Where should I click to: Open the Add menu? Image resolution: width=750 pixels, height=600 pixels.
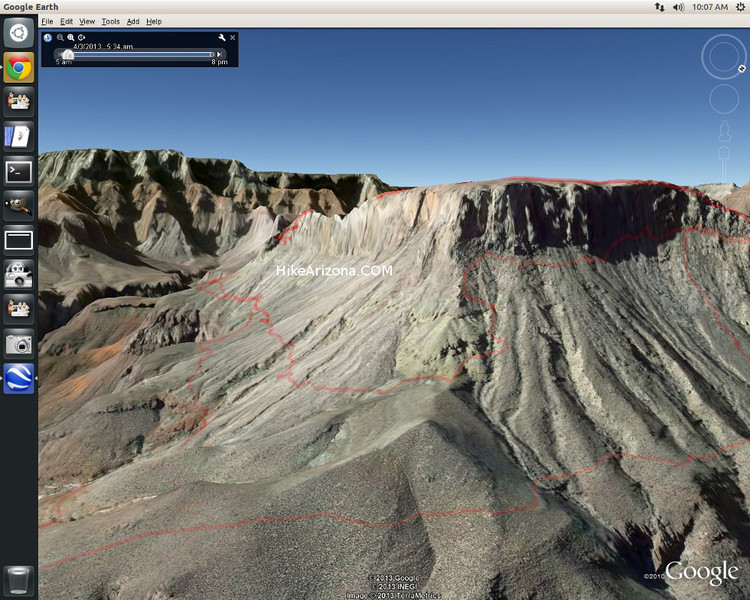132,22
